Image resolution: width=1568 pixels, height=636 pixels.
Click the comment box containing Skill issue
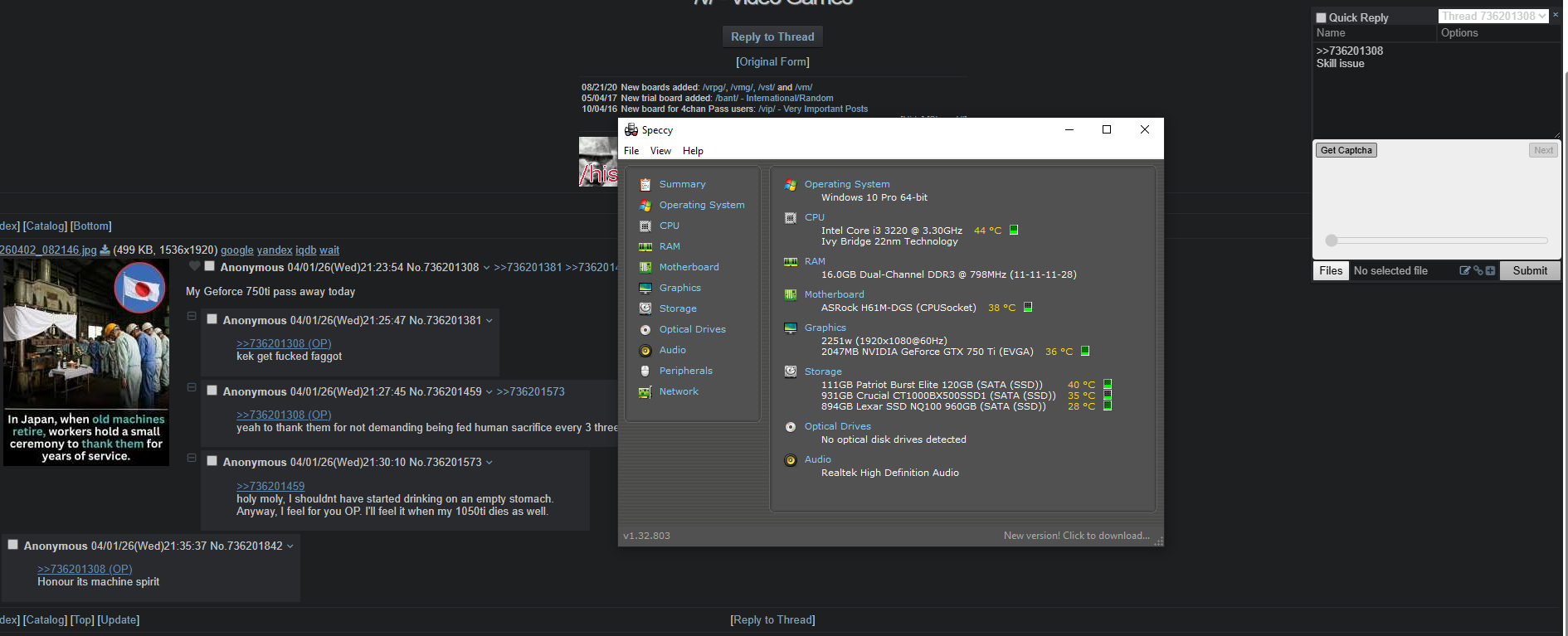point(1436,90)
